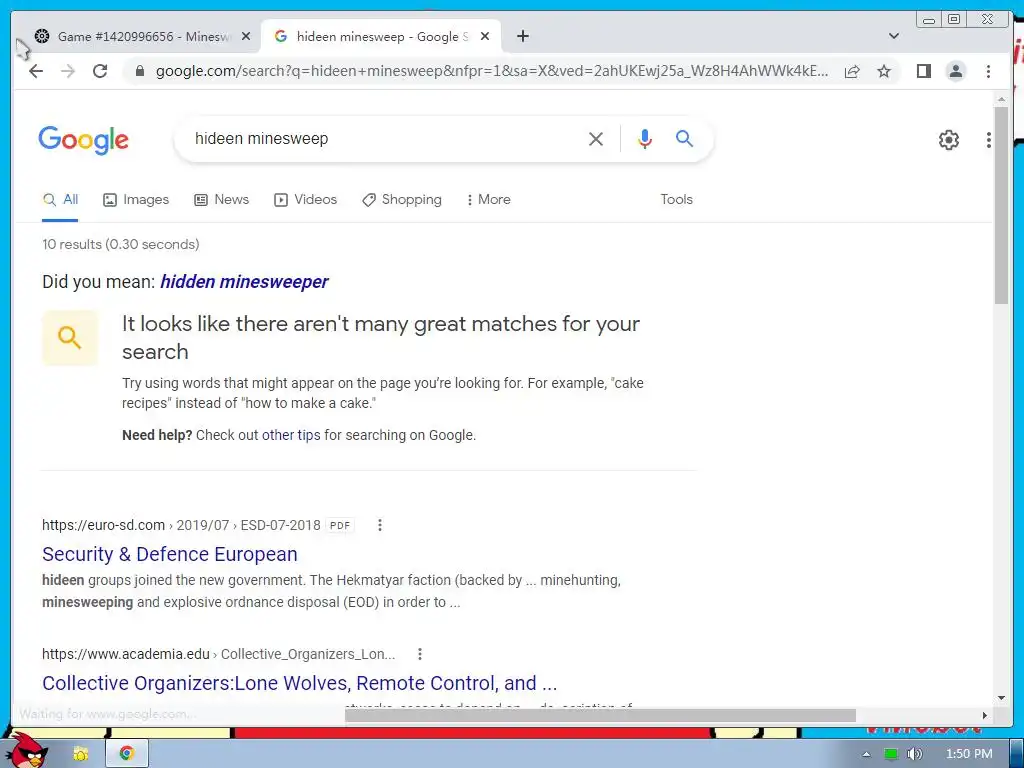Select the hideen minesweep Google Search tab
This screenshot has width=1024, height=768.
381,37
